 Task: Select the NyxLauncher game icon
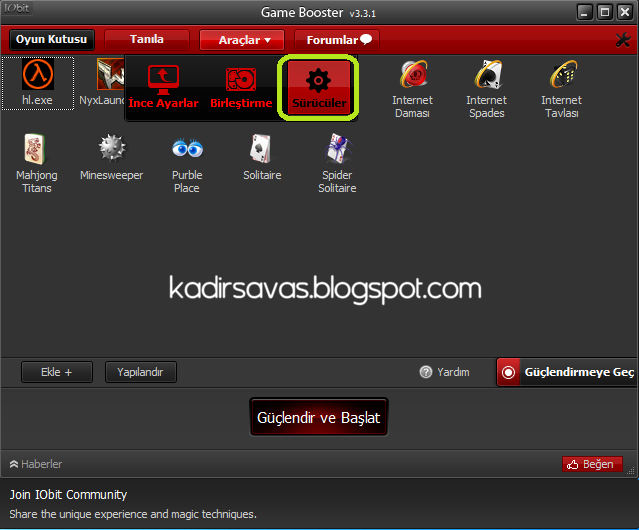click(x=102, y=83)
